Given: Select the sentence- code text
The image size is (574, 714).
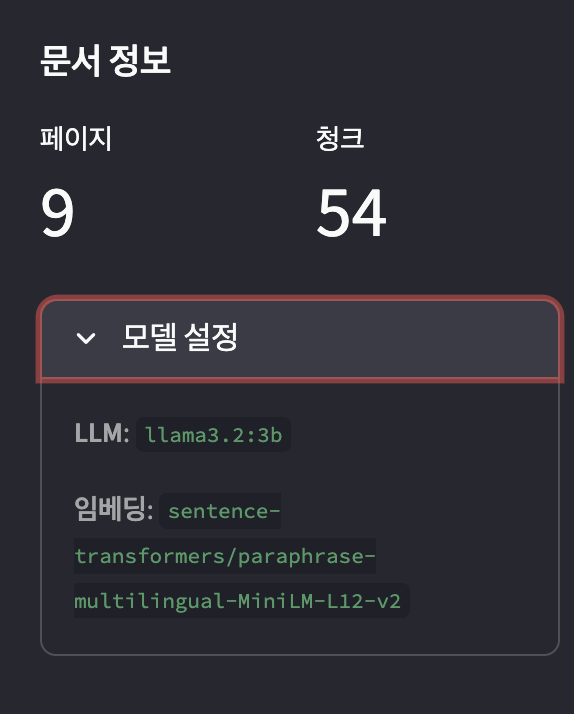Looking at the screenshot, I should 224,511.
